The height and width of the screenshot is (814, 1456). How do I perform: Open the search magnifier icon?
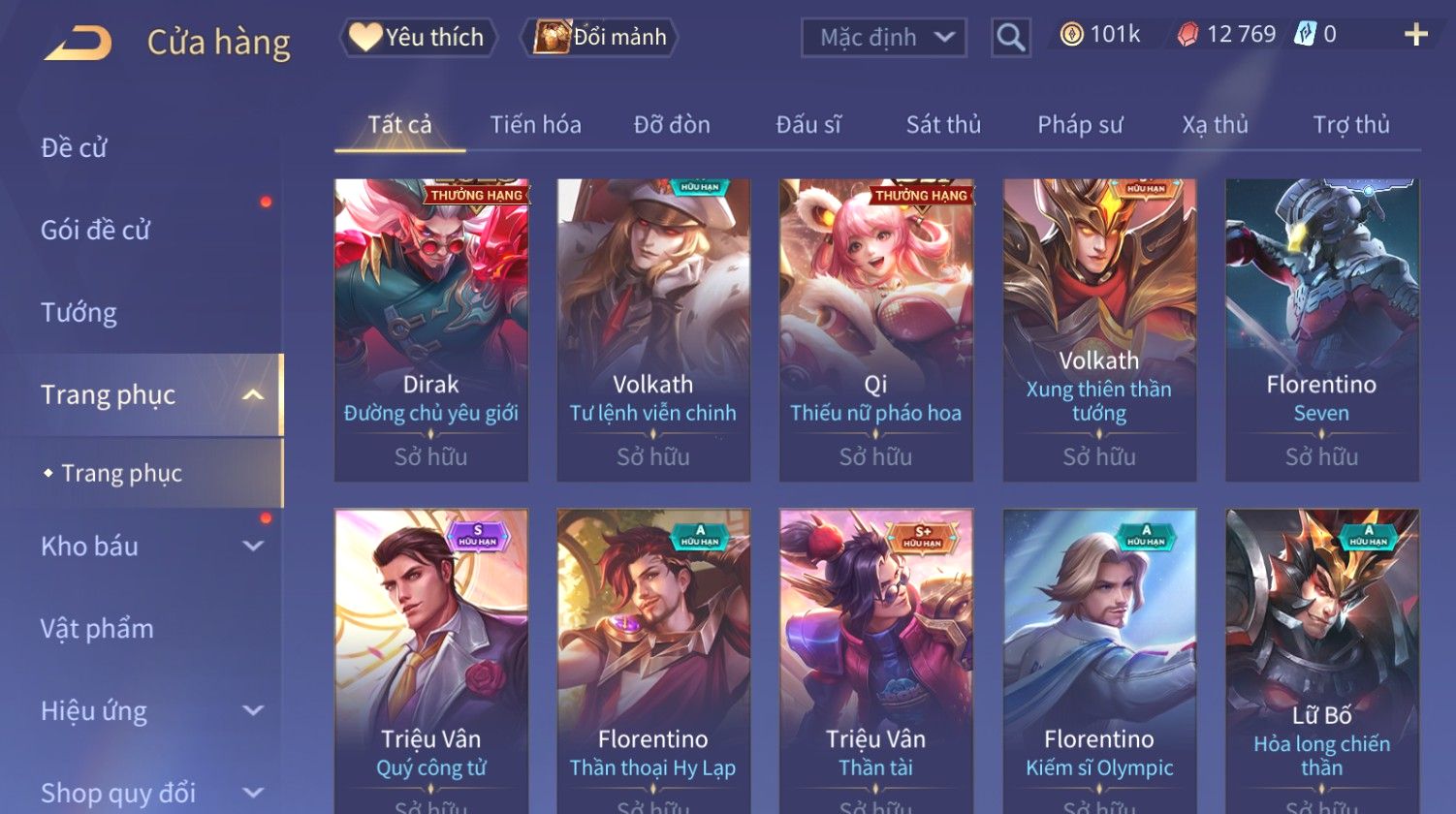coord(1010,38)
